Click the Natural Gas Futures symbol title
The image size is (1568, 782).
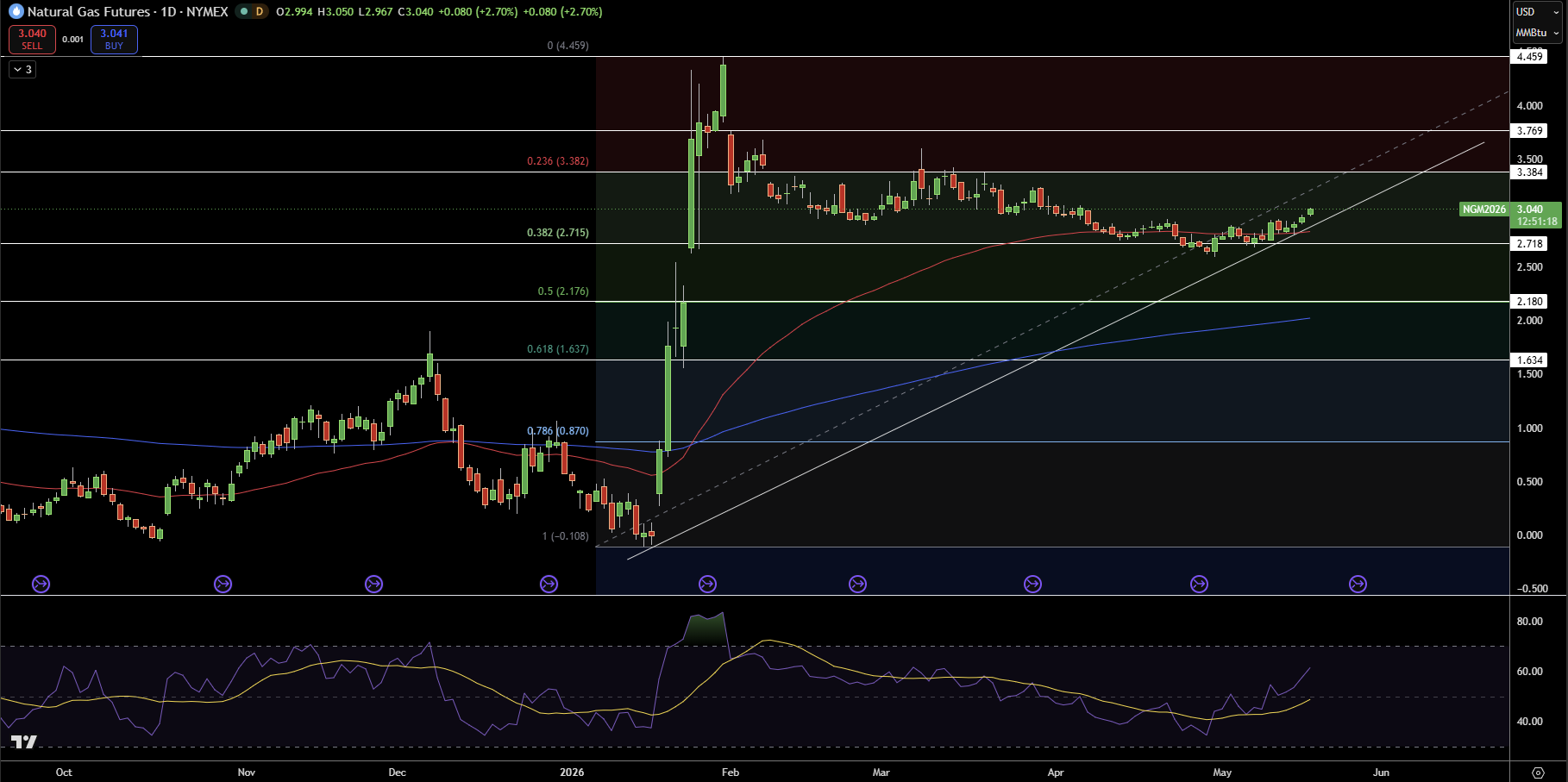tap(89, 12)
